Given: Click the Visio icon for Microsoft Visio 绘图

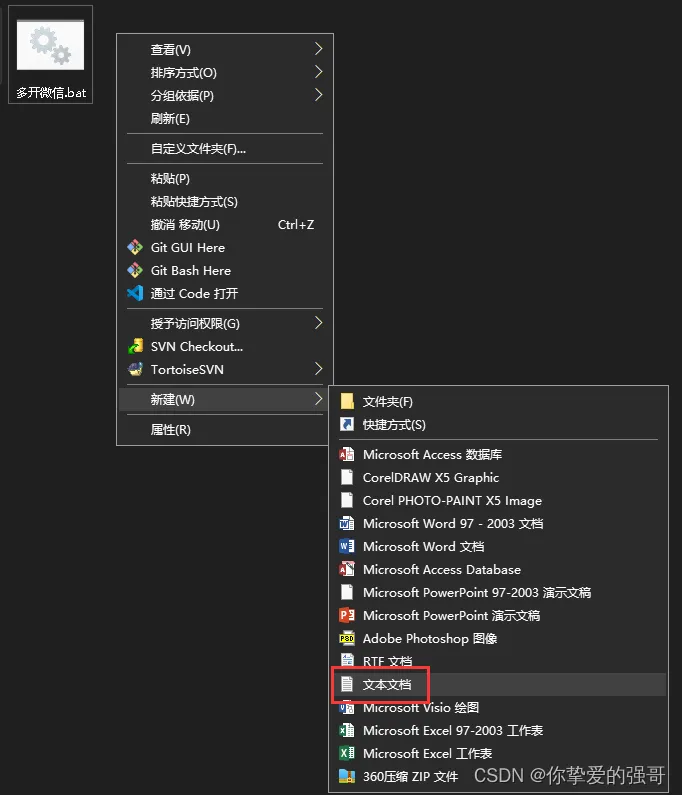Looking at the screenshot, I should click(347, 707).
